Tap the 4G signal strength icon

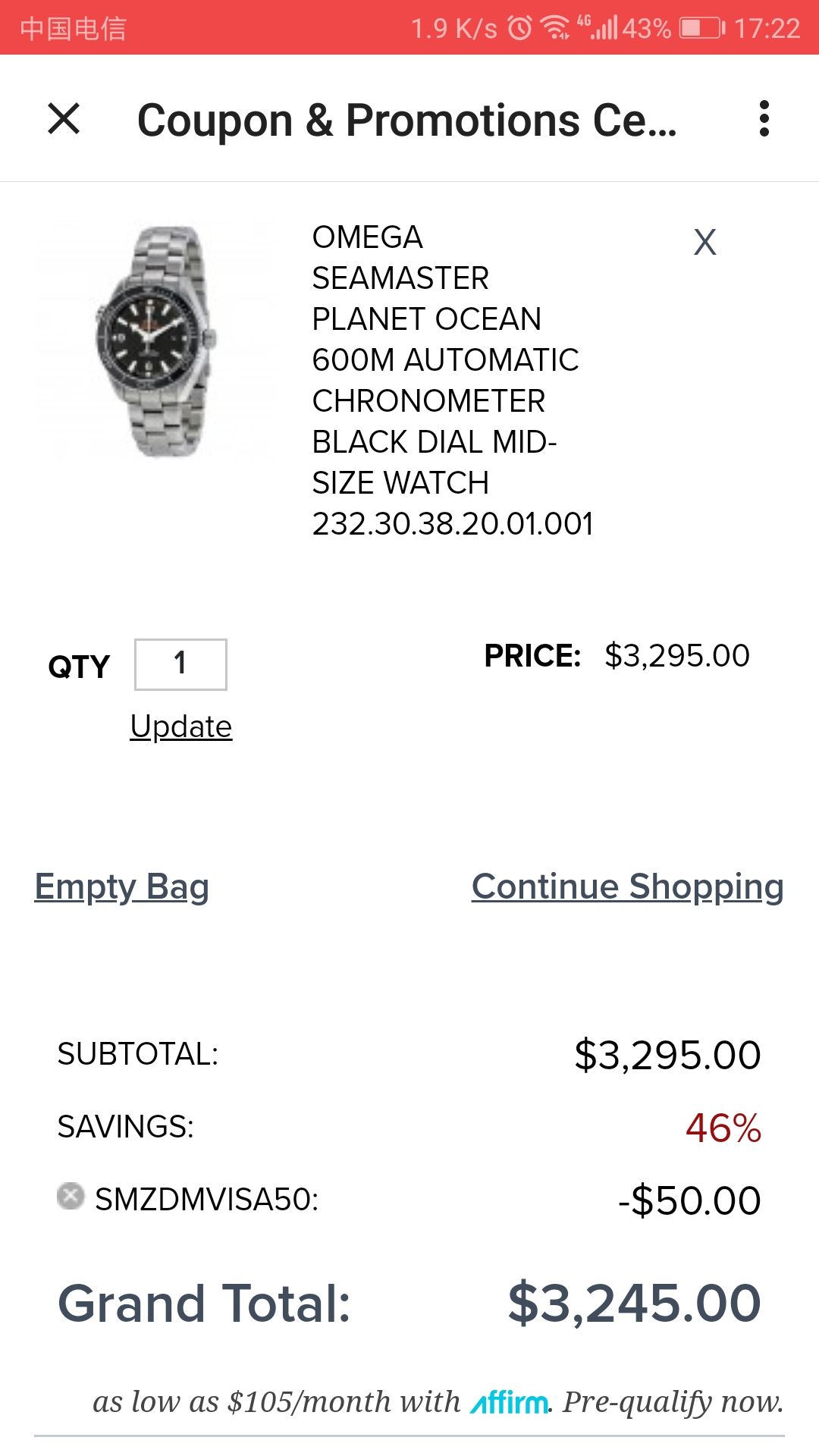(x=597, y=28)
